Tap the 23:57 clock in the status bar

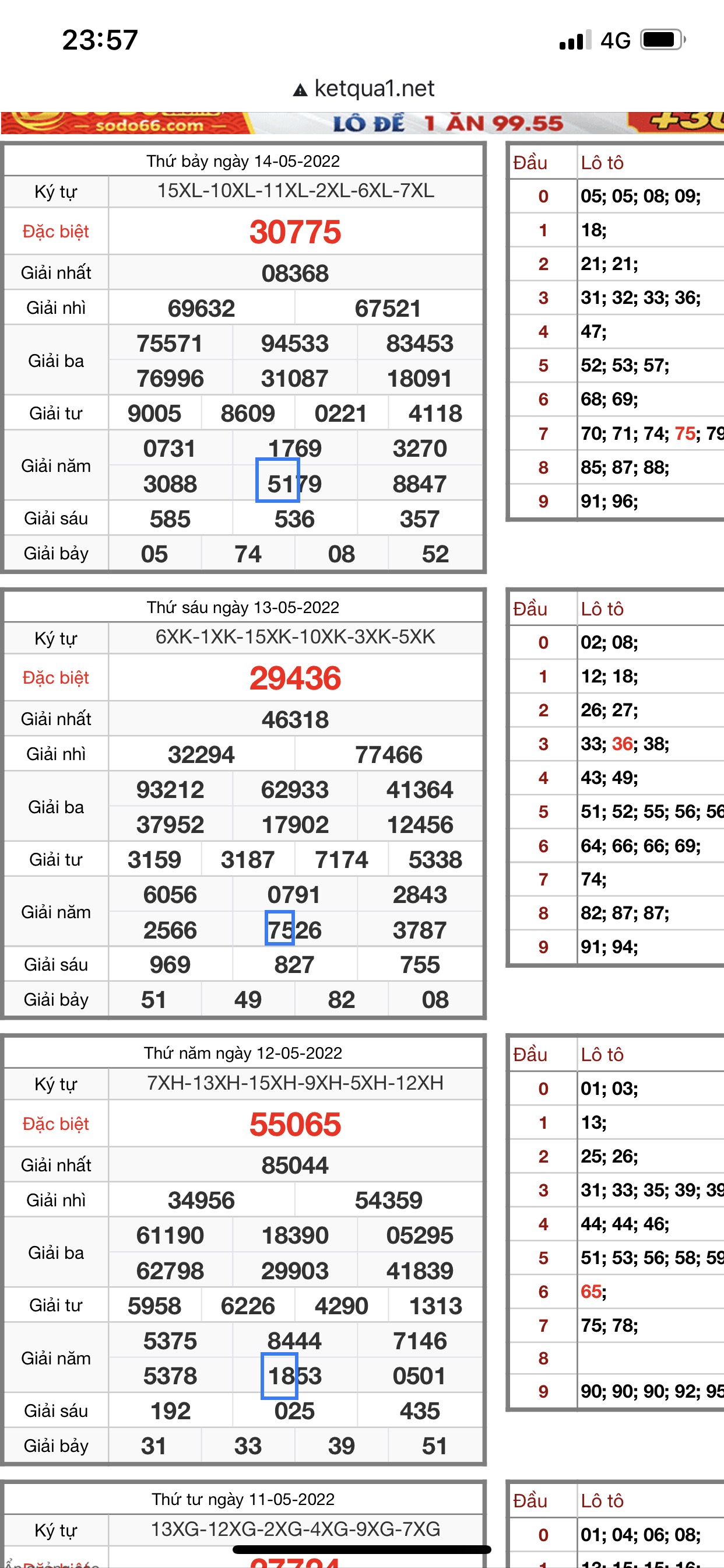point(100,40)
